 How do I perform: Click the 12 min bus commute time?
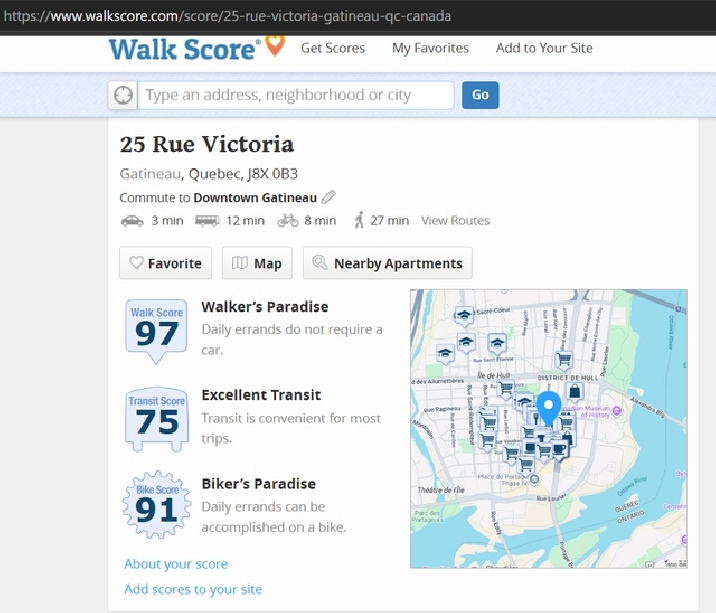point(246,221)
